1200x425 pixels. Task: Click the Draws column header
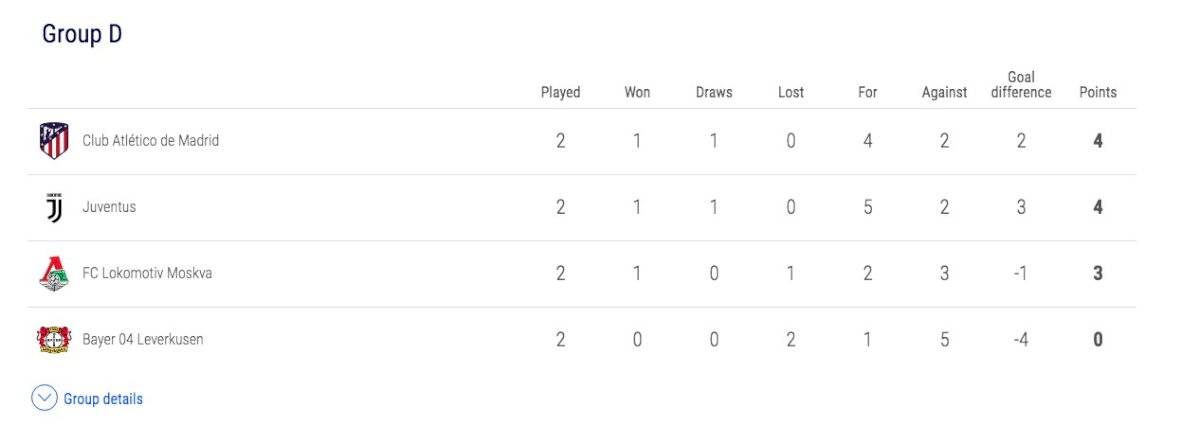click(714, 92)
